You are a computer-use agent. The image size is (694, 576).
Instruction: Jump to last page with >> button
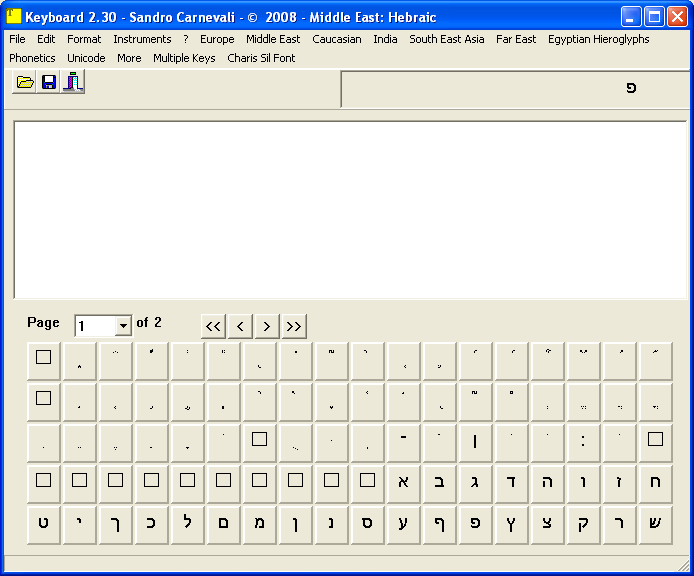click(x=294, y=326)
